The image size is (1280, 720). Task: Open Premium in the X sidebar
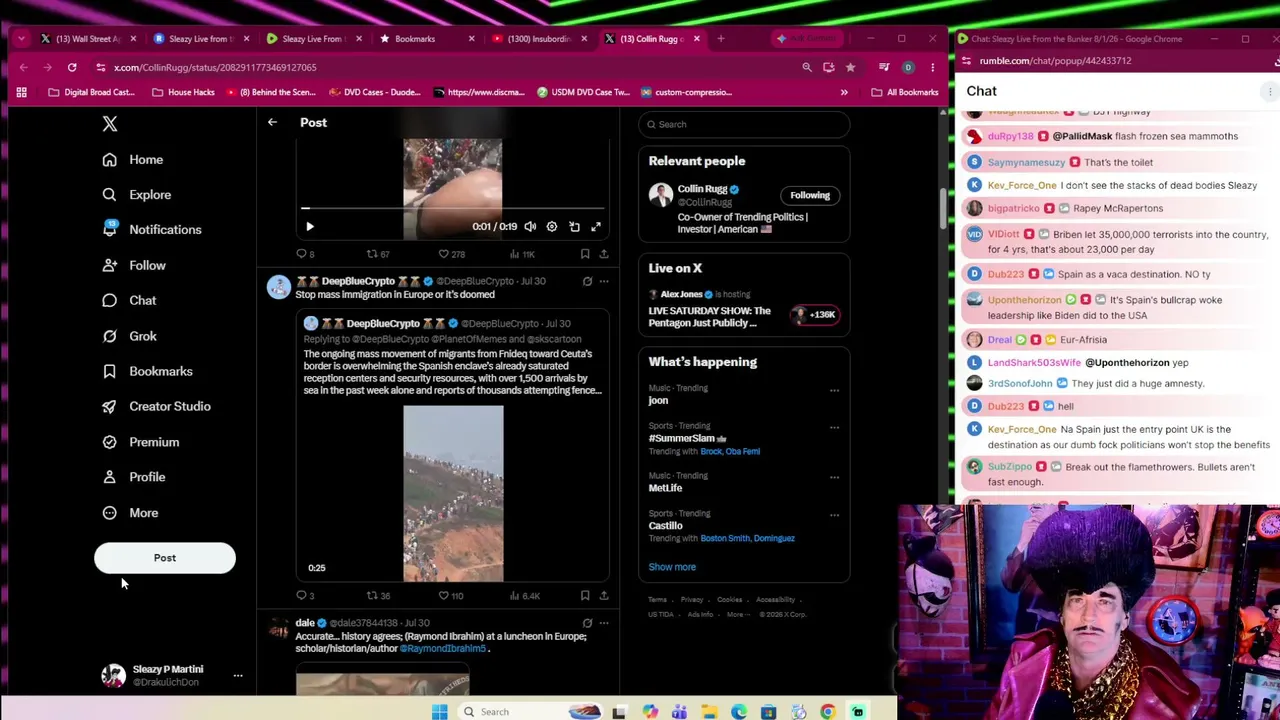tap(140, 442)
